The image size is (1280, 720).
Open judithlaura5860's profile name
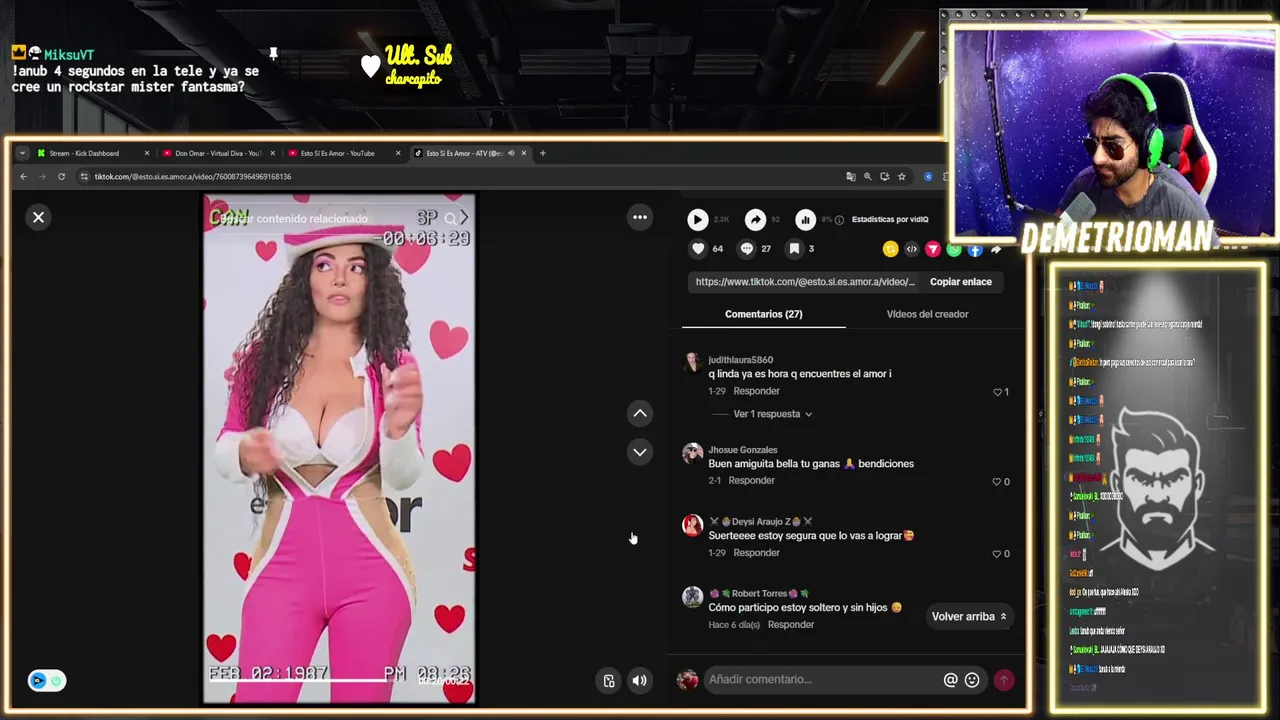tap(740, 360)
